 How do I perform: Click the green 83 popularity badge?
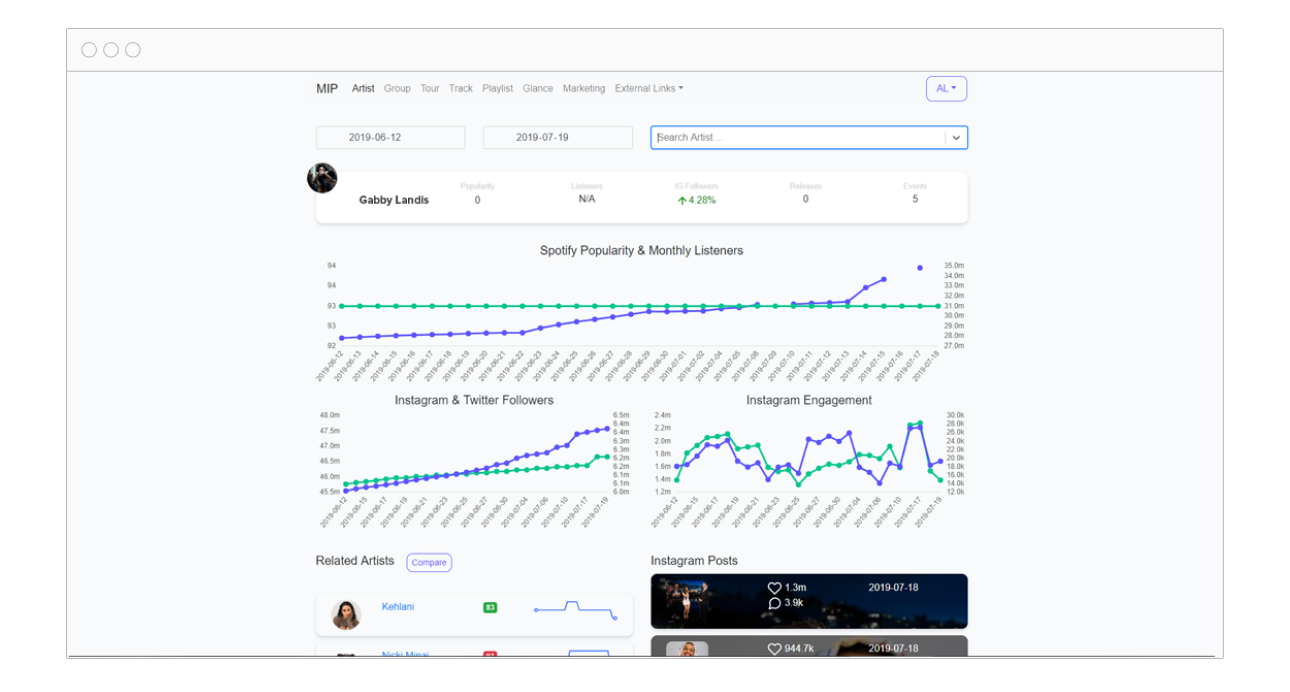(x=490, y=607)
